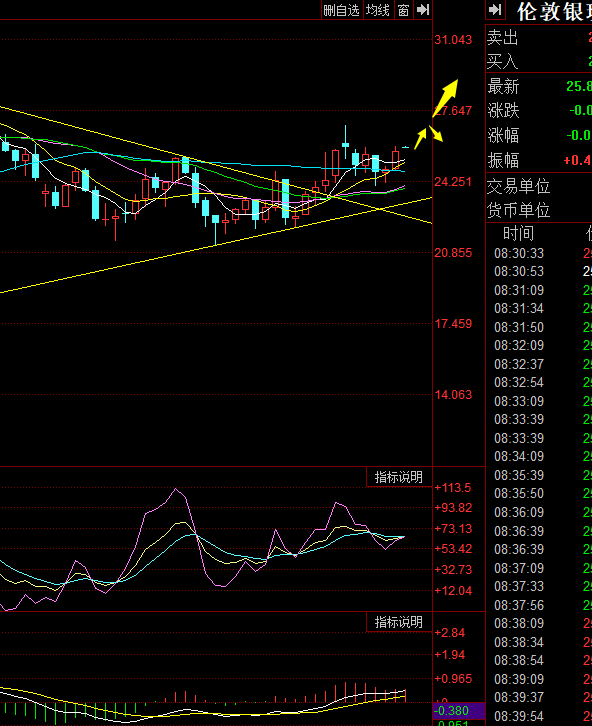This screenshot has height=726, width=592.
Task: Click the collapse arrow icon beside 窗
Action: pos(423,10)
